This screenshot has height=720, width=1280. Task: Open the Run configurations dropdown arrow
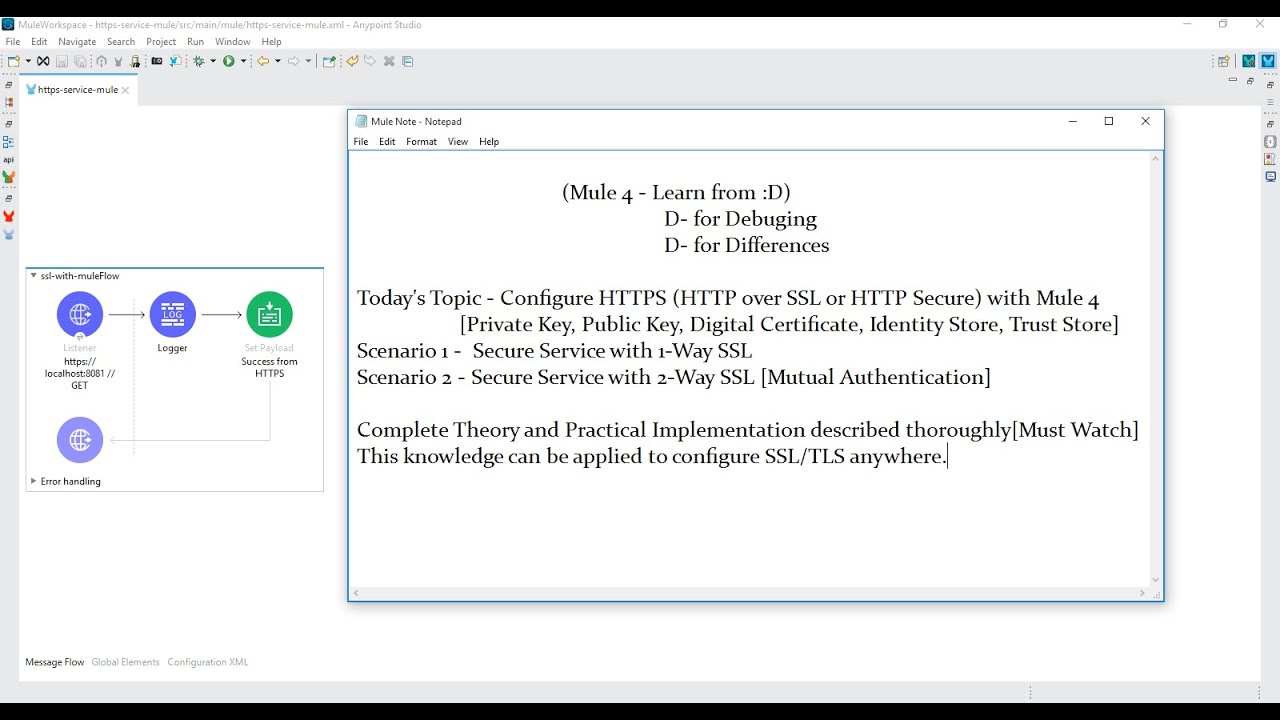(243, 61)
